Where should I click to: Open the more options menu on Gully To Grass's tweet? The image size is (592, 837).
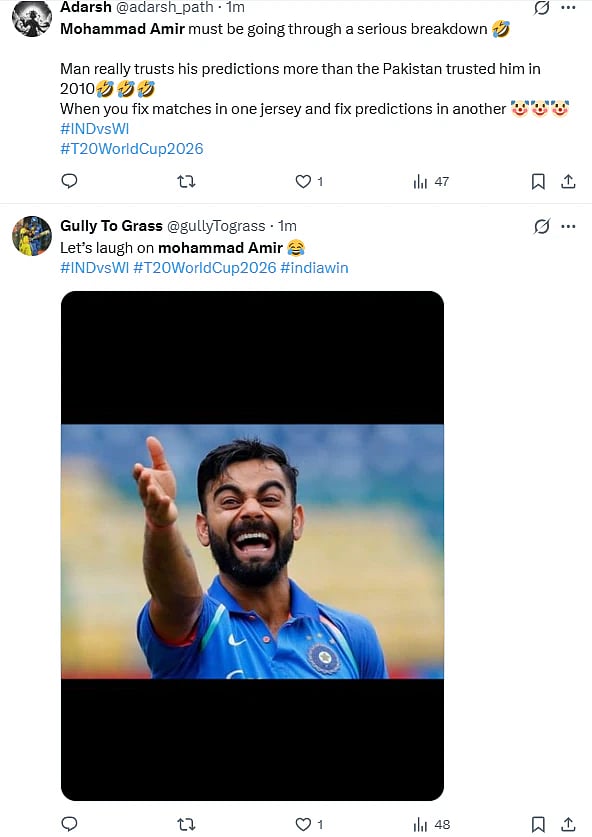click(x=569, y=226)
